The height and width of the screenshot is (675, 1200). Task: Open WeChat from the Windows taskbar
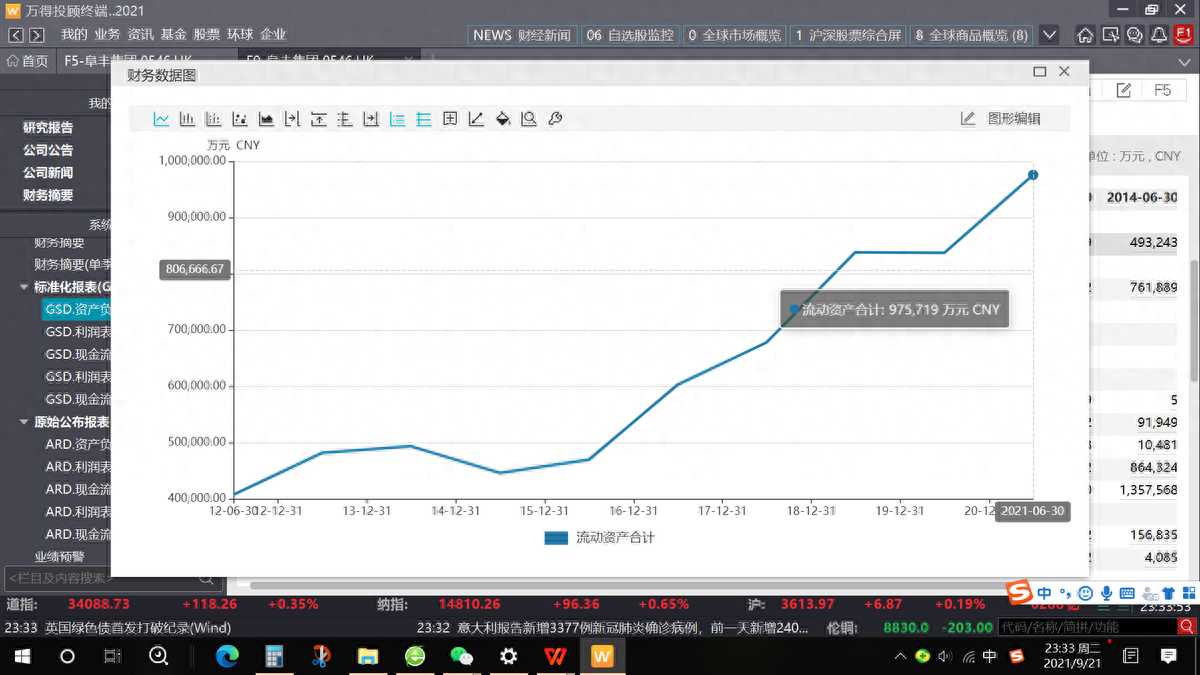(461, 656)
